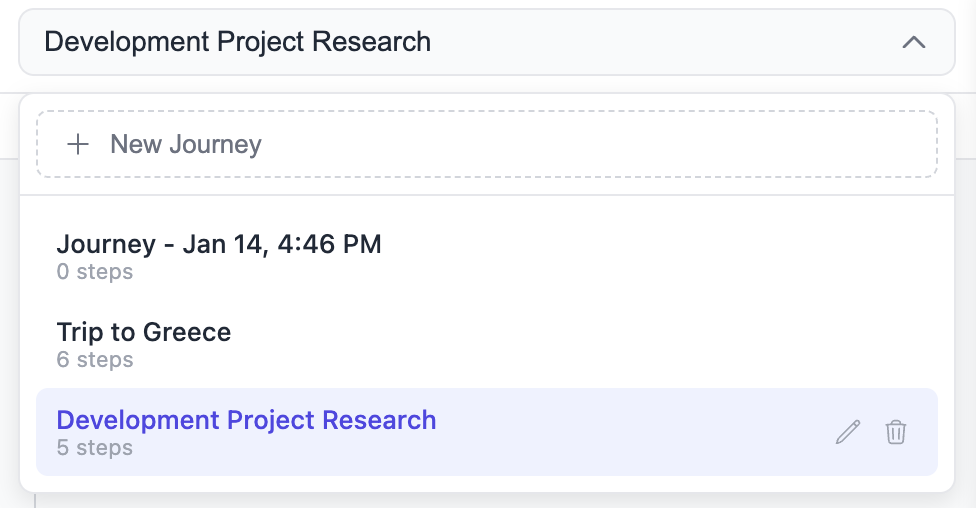The image size is (976, 508).
Task: Delete Development Project Research with the trash icon
Action: pyautogui.click(x=896, y=432)
